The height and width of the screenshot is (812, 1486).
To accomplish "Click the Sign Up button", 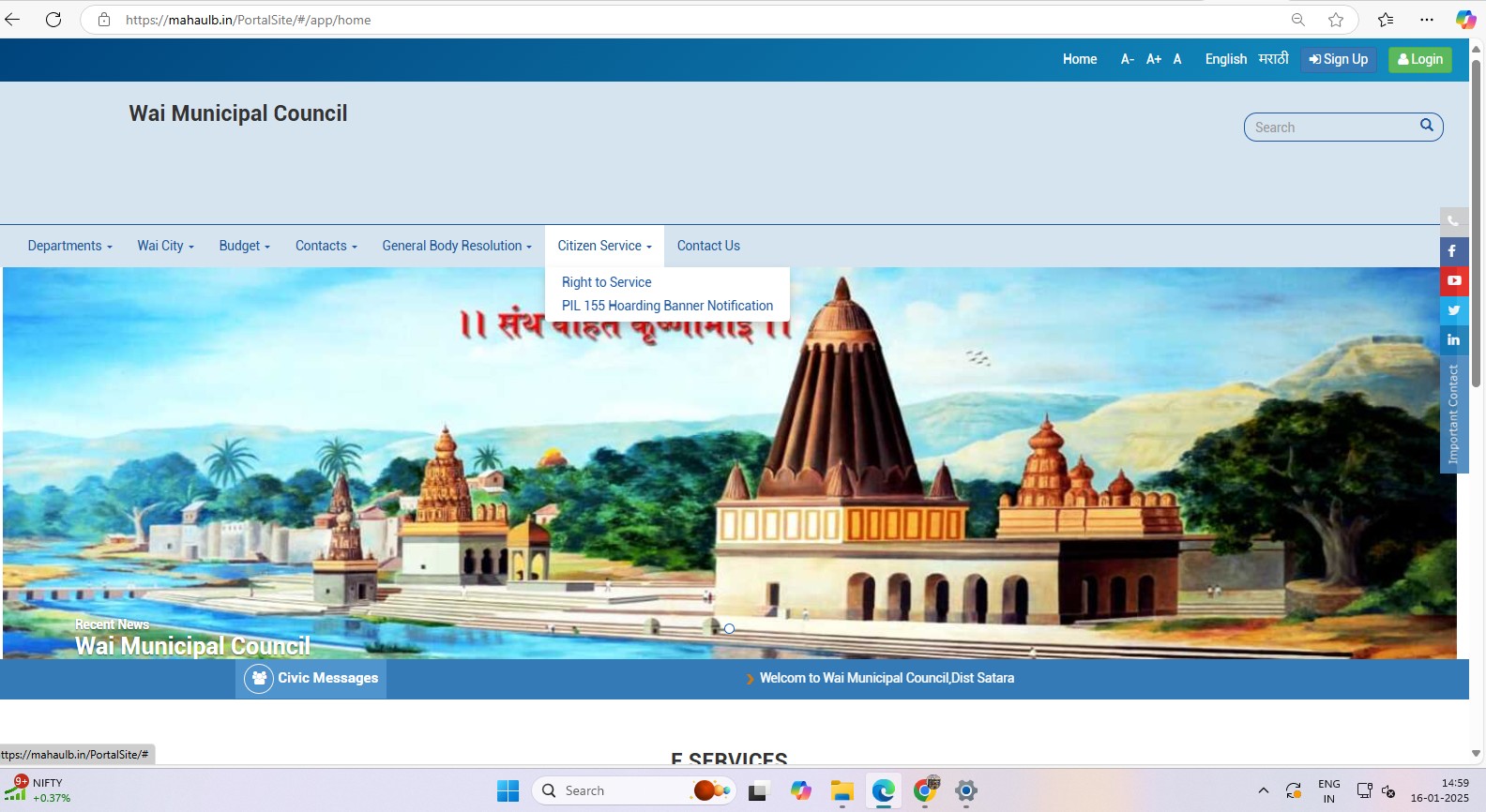I will pos(1339,59).
